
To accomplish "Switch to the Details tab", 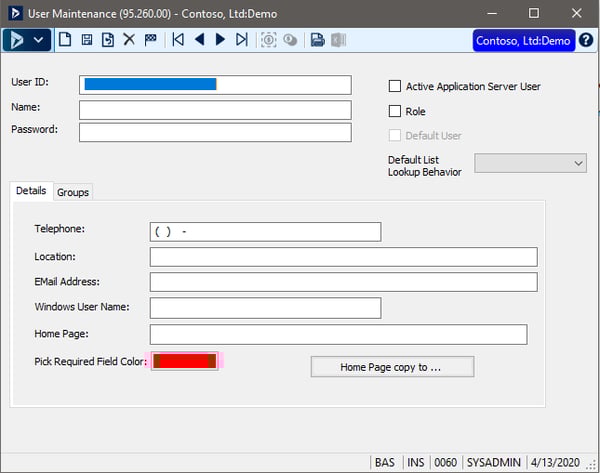I will pyautogui.click(x=31, y=191).
